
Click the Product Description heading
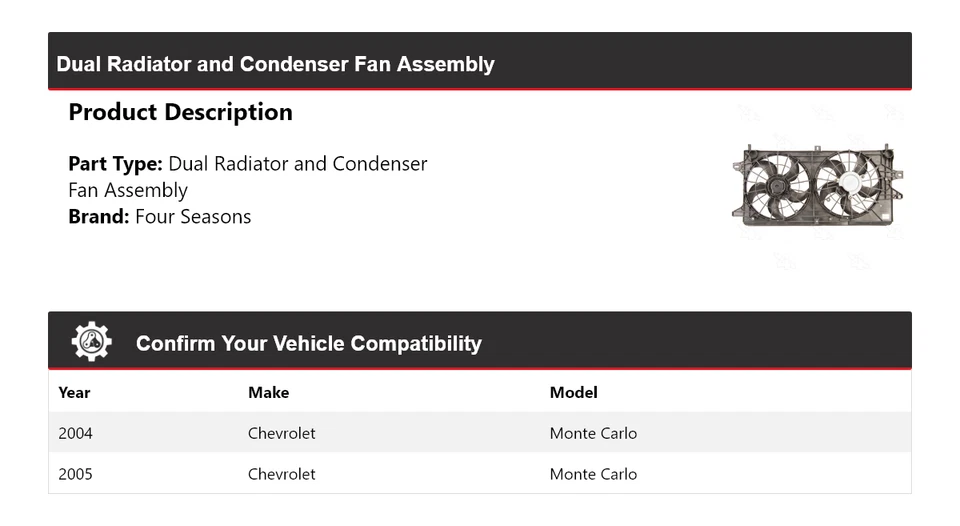point(180,112)
